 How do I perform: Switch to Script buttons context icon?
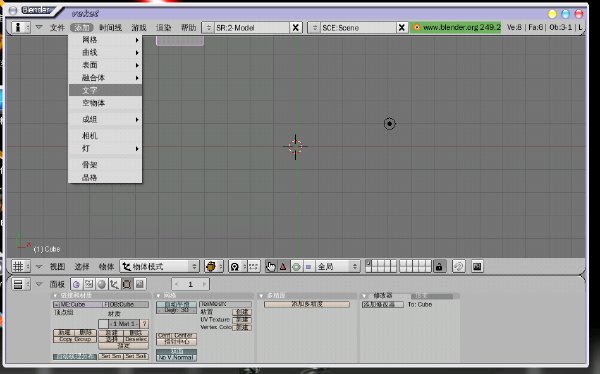coord(89,284)
